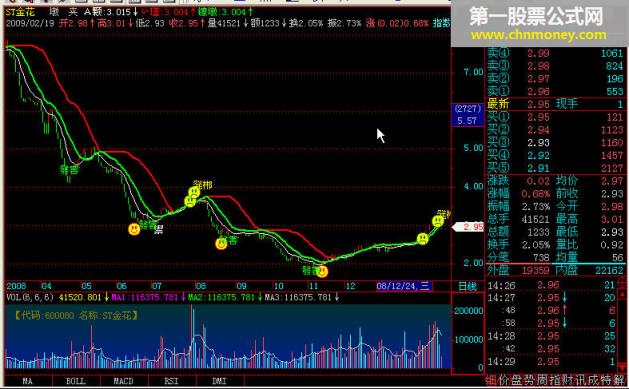629x389 pixels.
Task: Click the 最新 latest price row
Action: [x=556, y=104]
